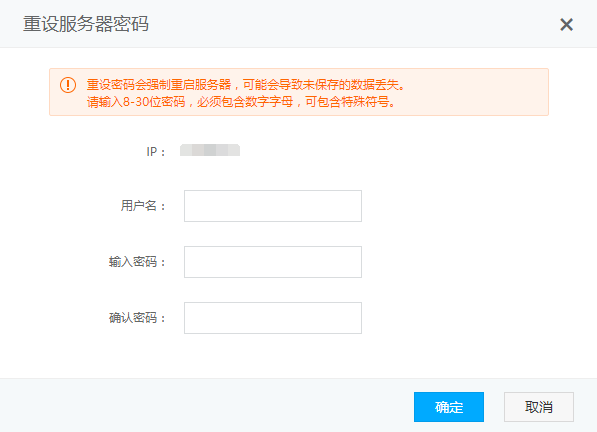
Task: Click the 输入密码 field label
Action: click(137, 262)
